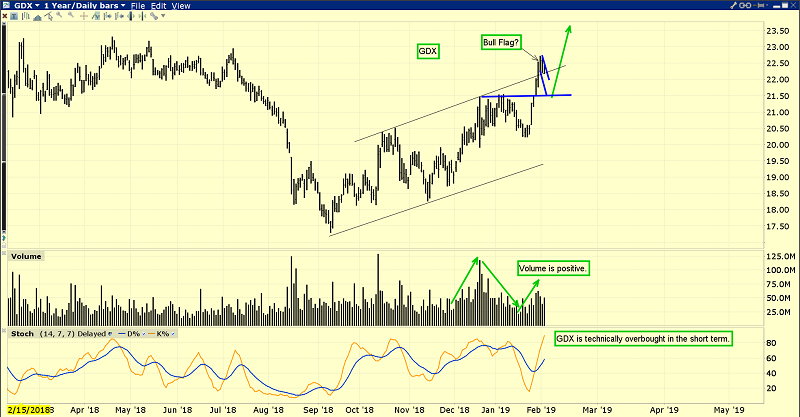800x417 pixels.
Task: Click the first zoom magnifier icon
Action: (x=59, y=15)
